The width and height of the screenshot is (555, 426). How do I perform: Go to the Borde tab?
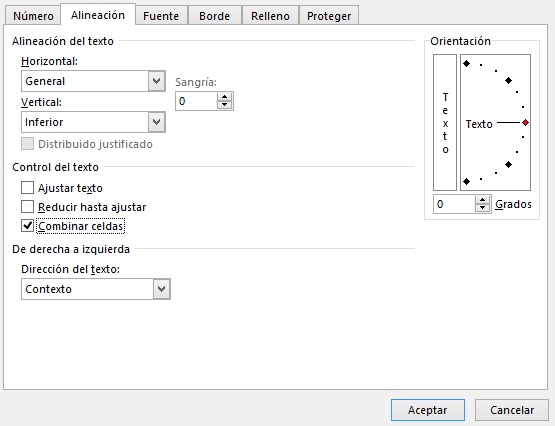coord(214,16)
